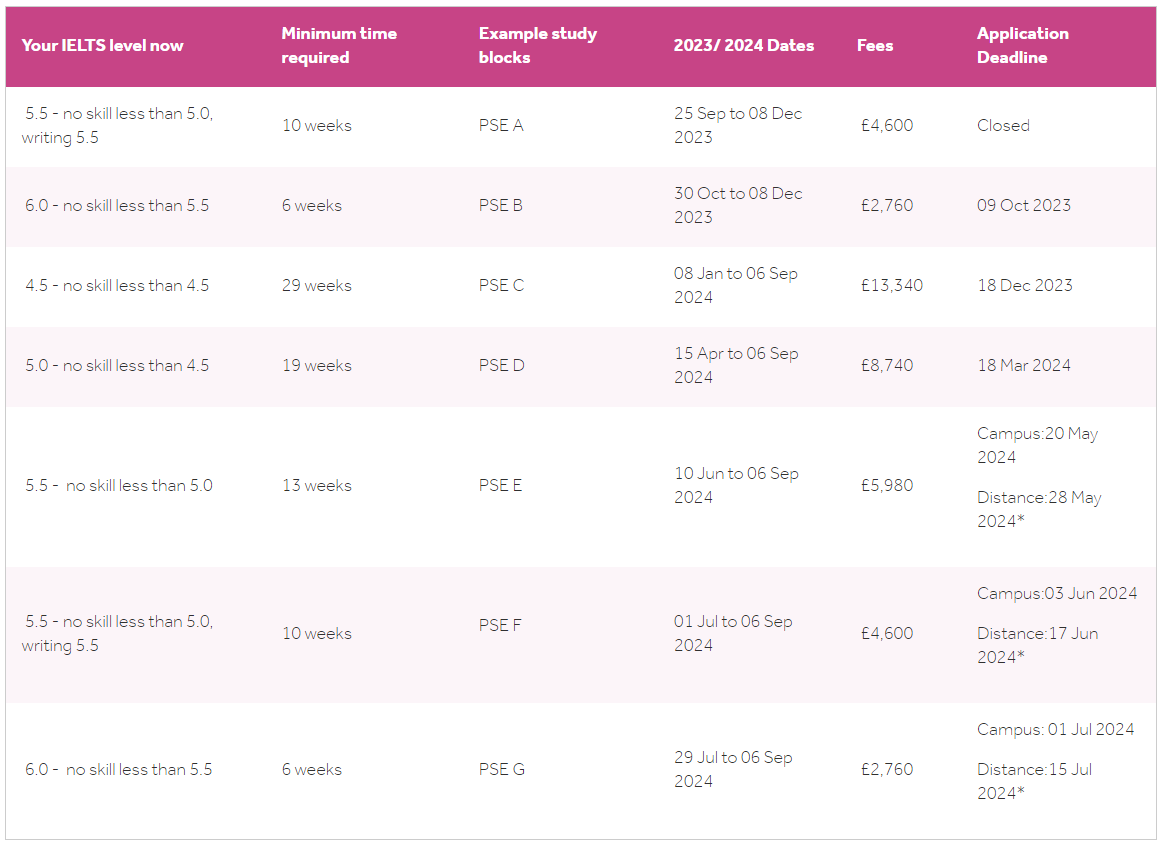Click the 'Distance:15 Jul 2024*' deadline
Screen dimensions: 1162x847
click(x=1035, y=781)
